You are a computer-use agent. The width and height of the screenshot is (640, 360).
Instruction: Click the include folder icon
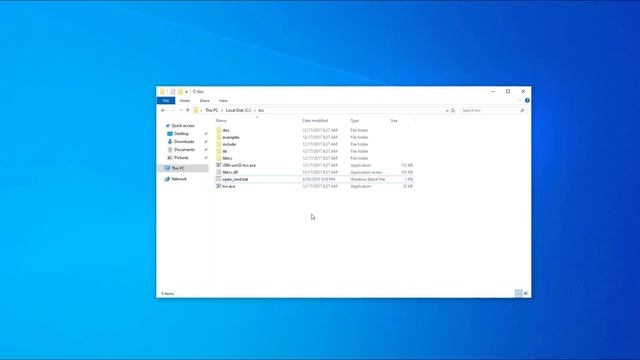pyautogui.click(x=219, y=144)
